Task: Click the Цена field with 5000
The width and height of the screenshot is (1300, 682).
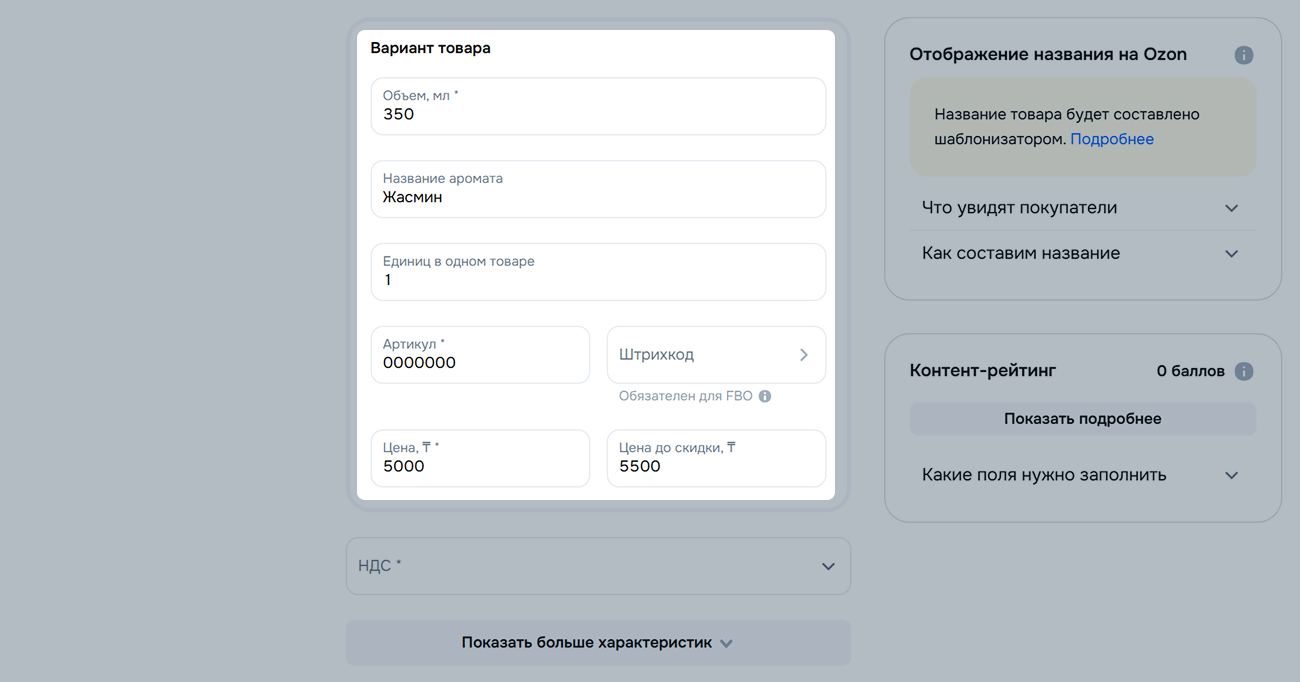Action: click(x=480, y=458)
